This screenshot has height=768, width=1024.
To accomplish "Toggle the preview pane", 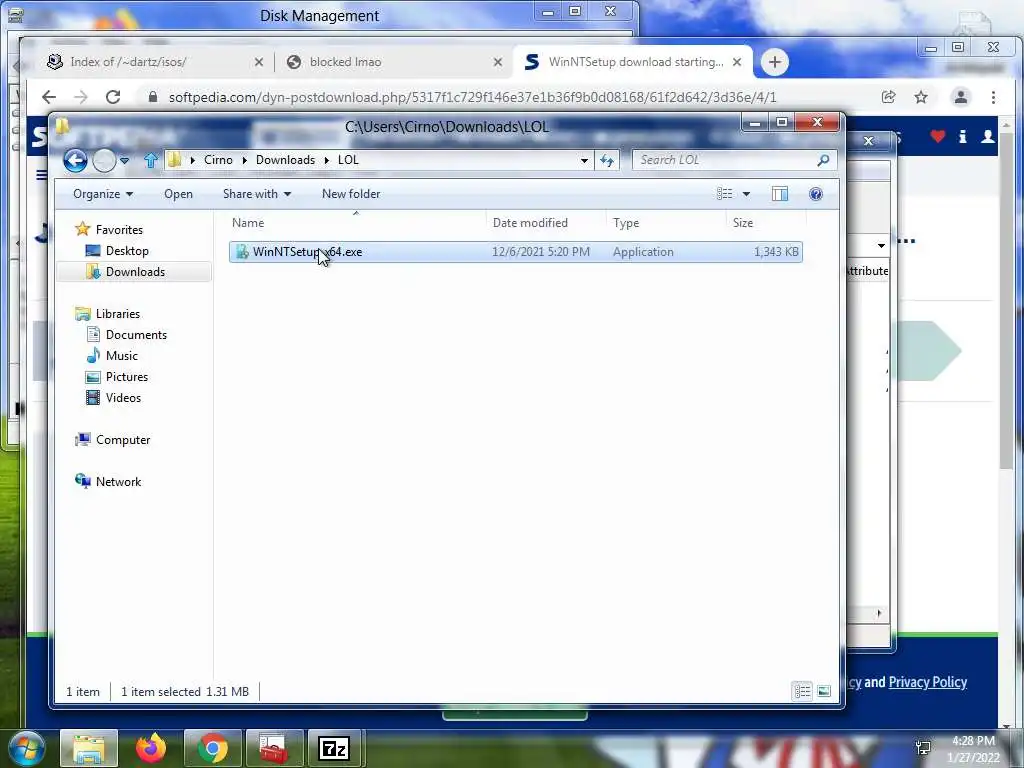I will (x=780, y=194).
